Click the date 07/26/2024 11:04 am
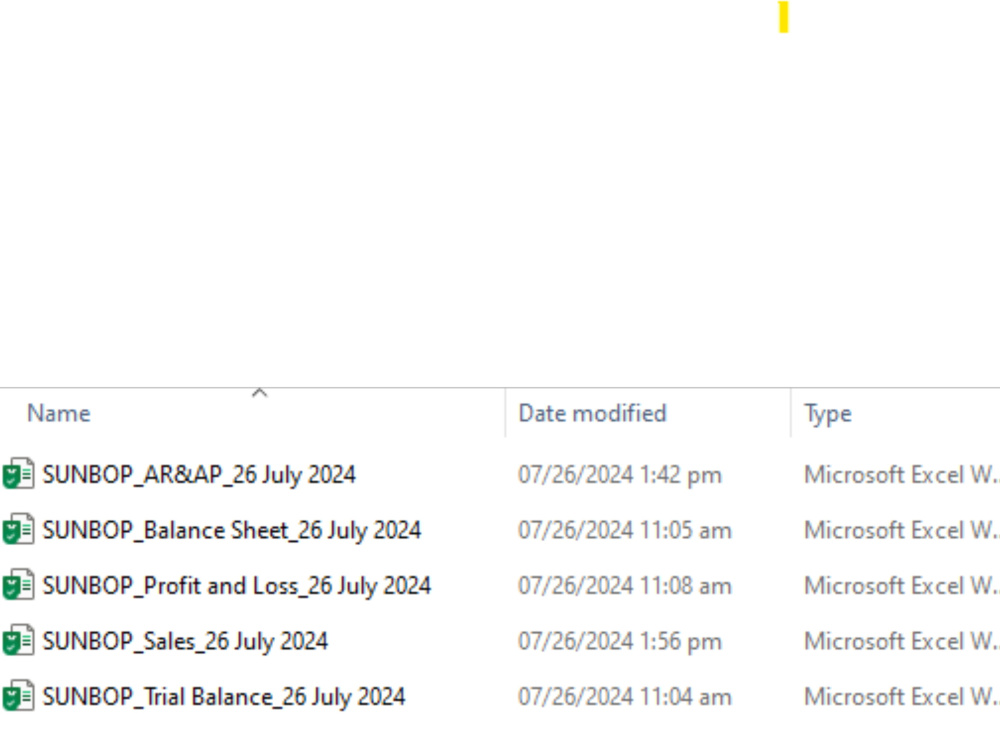 click(625, 697)
